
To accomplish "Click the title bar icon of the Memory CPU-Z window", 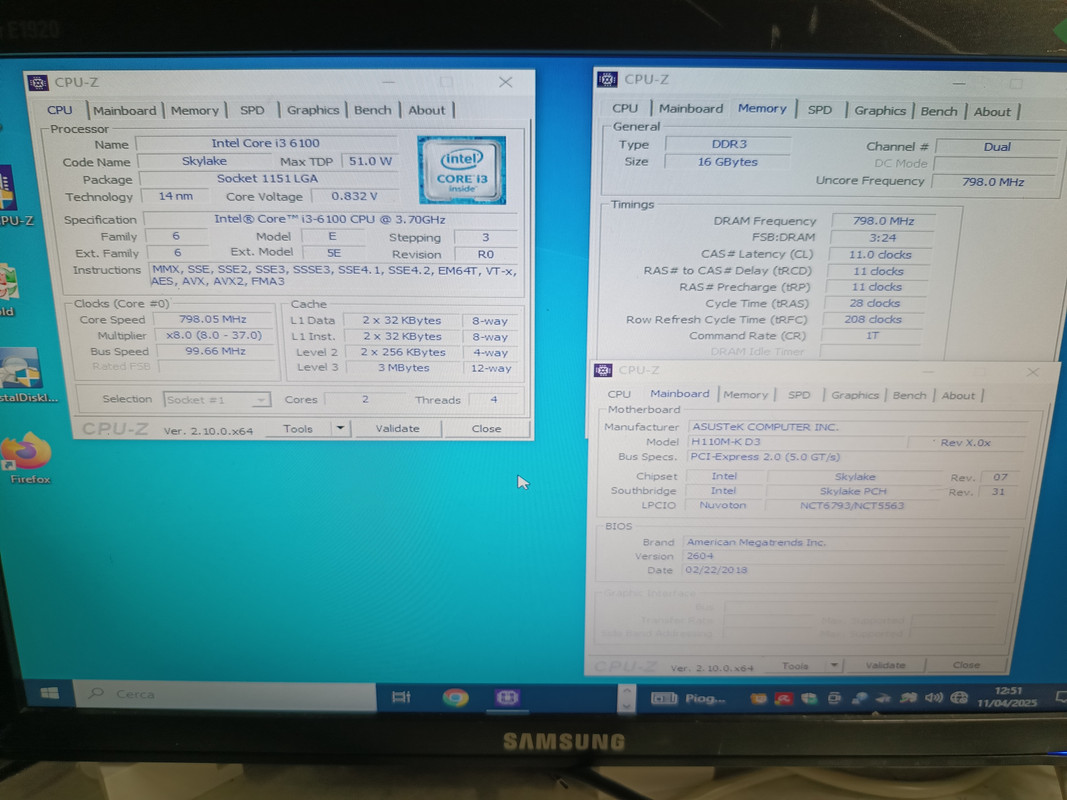I will (606, 80).
